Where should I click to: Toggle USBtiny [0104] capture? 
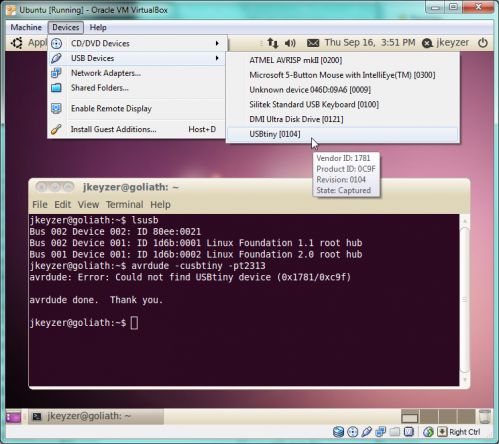point(343,134)
